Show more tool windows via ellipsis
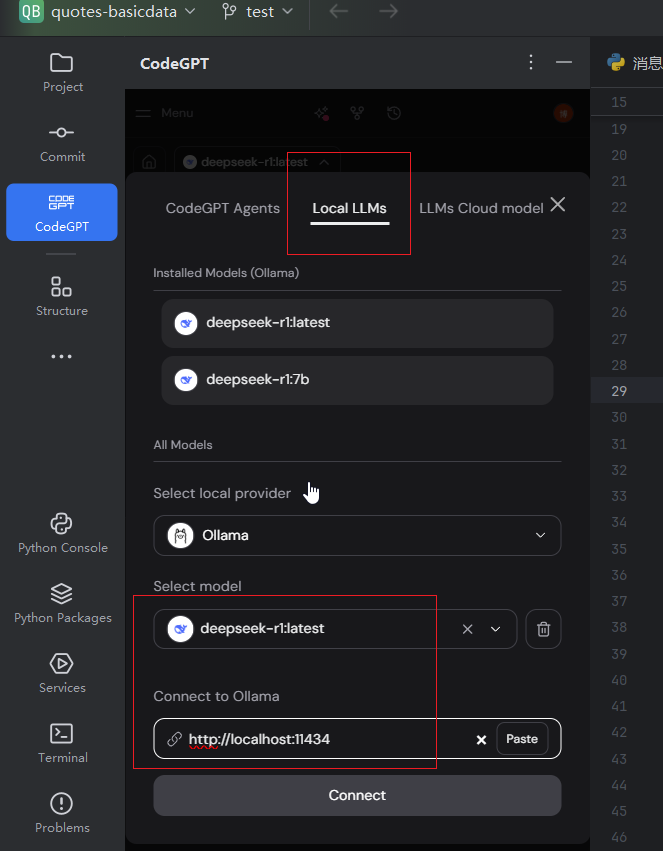The height and width of the screenshot is (851, 663). coord(62,356)
